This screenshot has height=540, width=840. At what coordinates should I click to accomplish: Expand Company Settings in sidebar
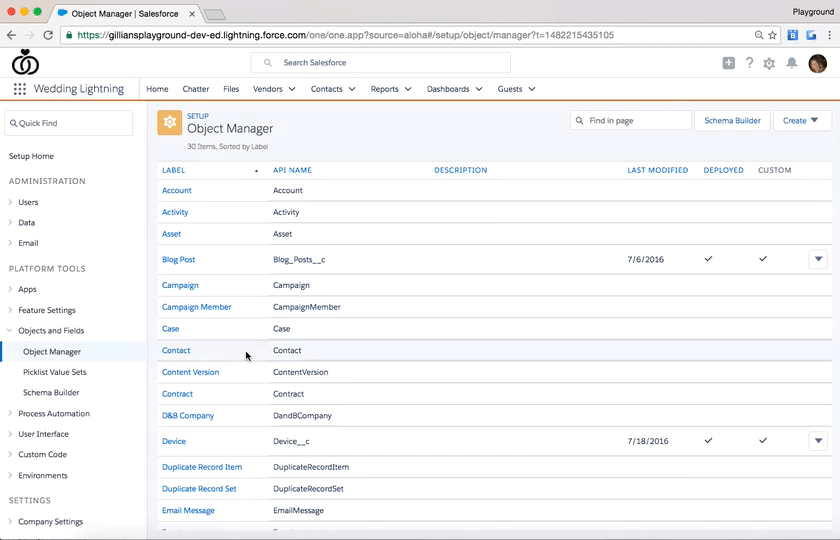[x=10, y=521]
